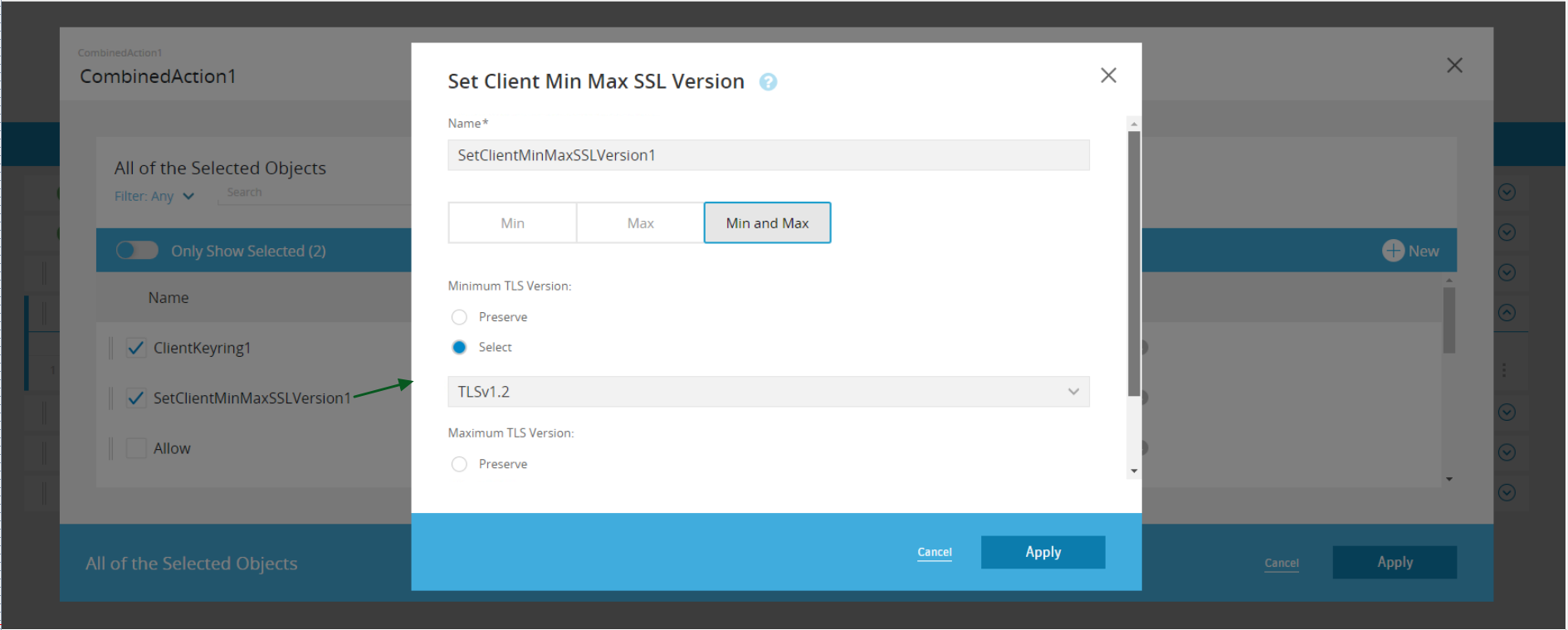1568x630 pixels.
Task: Uncheck the ClientKeyring1 checkbox
Action: (136, 349)
